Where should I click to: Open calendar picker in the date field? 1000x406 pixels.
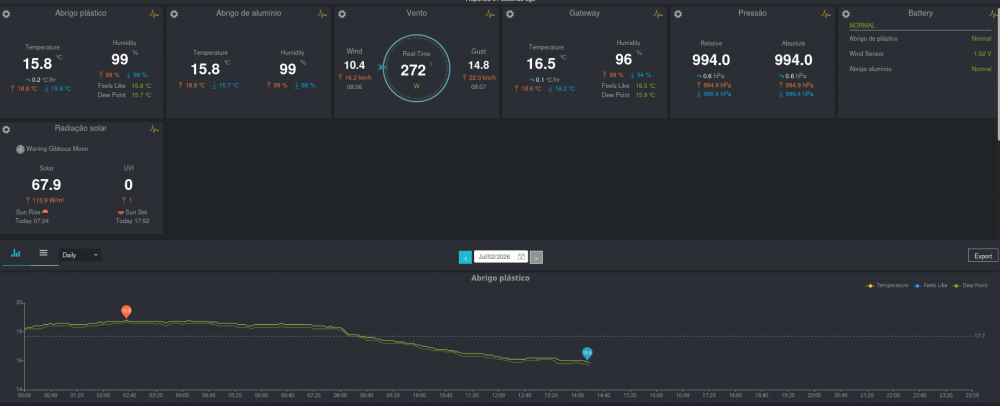click(521, 257)
